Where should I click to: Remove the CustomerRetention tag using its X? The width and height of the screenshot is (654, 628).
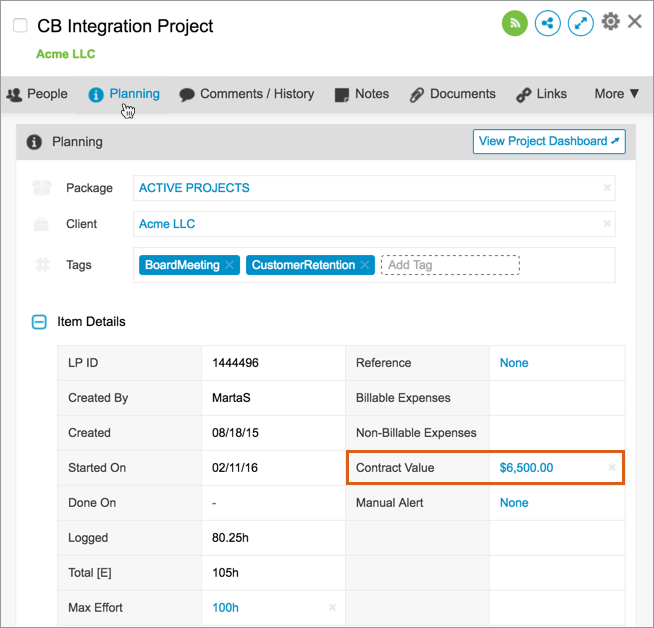click(x=365, y=265)
